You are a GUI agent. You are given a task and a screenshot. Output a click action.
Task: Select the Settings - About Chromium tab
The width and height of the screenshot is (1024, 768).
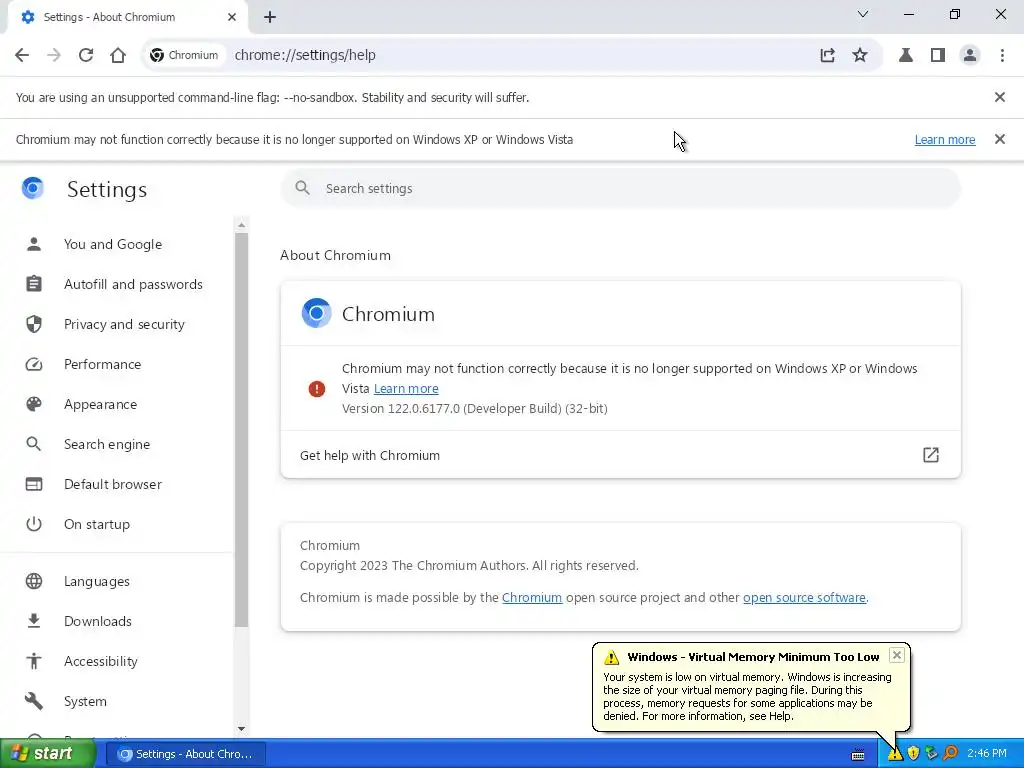(x=127, y=18)
